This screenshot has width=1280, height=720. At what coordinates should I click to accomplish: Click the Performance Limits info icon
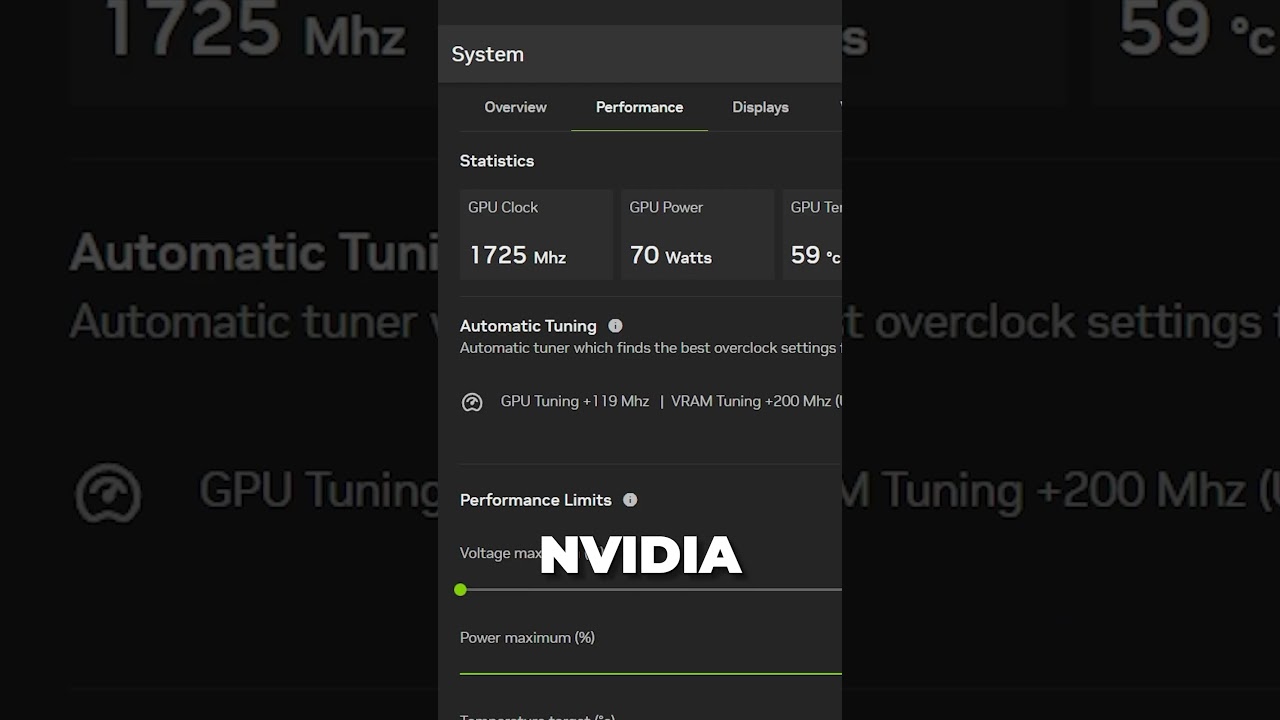pos(630,499)
